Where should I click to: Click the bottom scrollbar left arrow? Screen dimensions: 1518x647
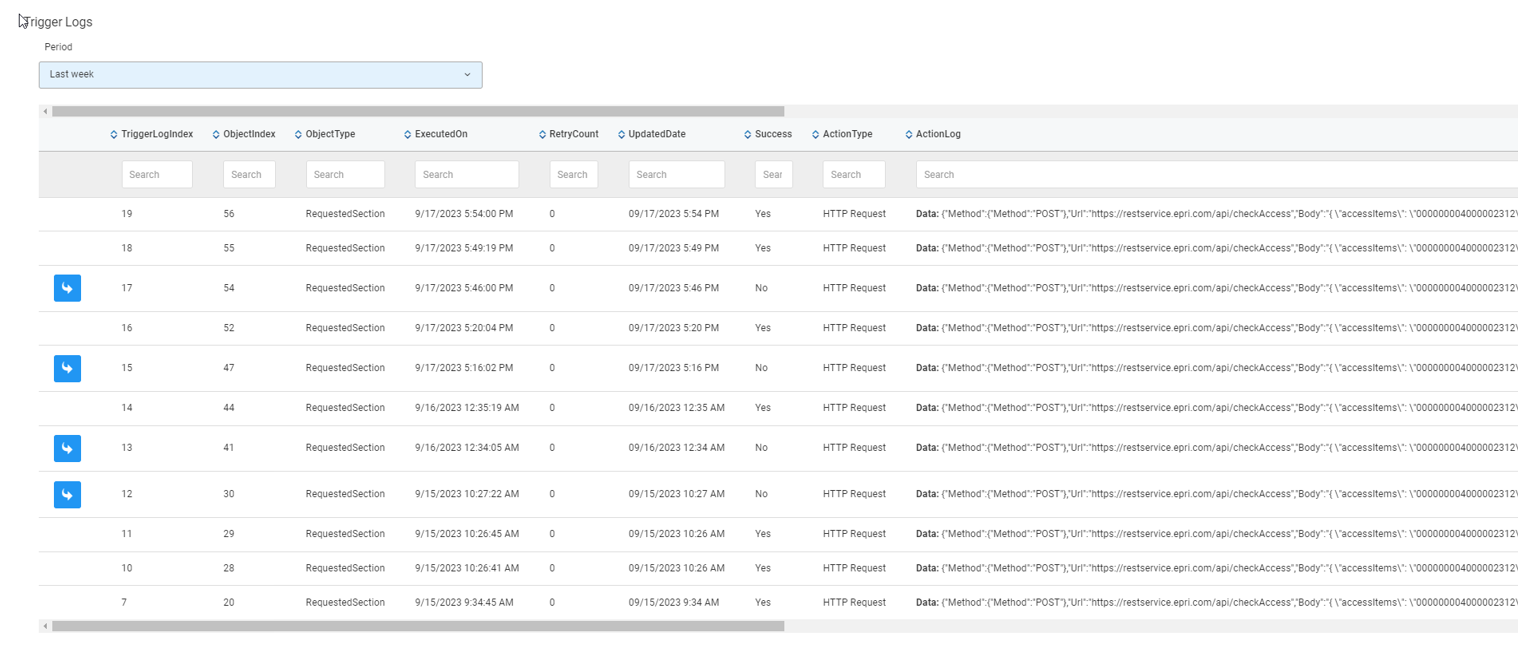pyautogui.click(x=45, y=626)
